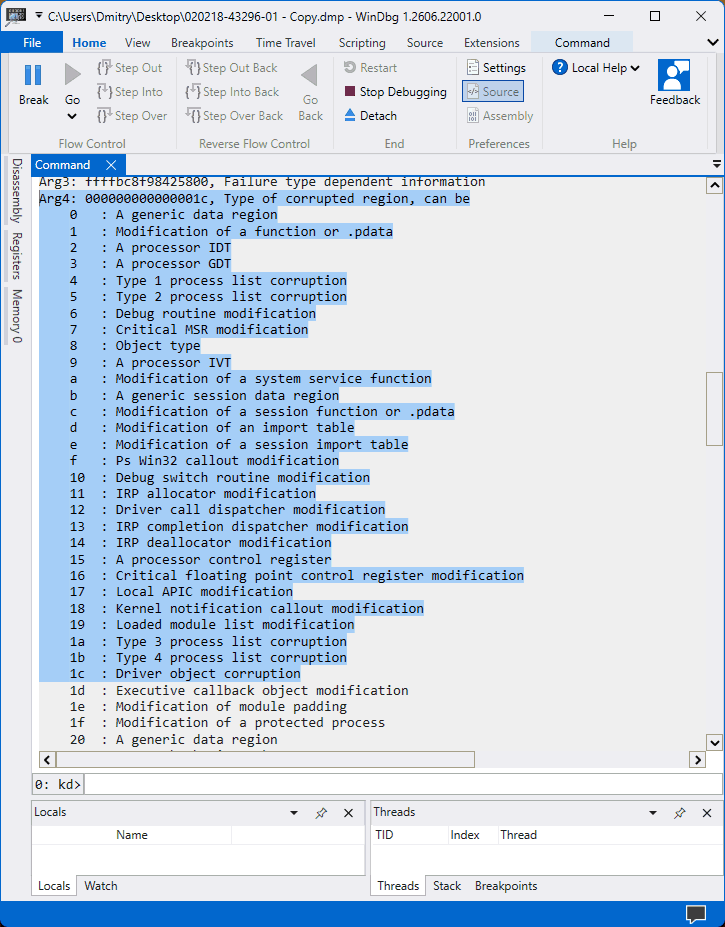
Task: Close the Command window tab
Action: [x=111, y=165]
